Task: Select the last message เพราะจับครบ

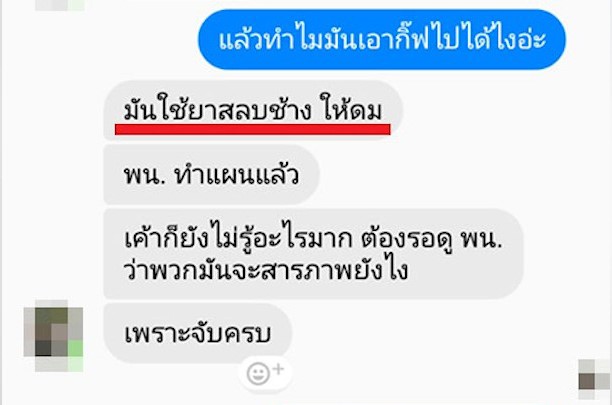Action: click(x=197, y=334)
